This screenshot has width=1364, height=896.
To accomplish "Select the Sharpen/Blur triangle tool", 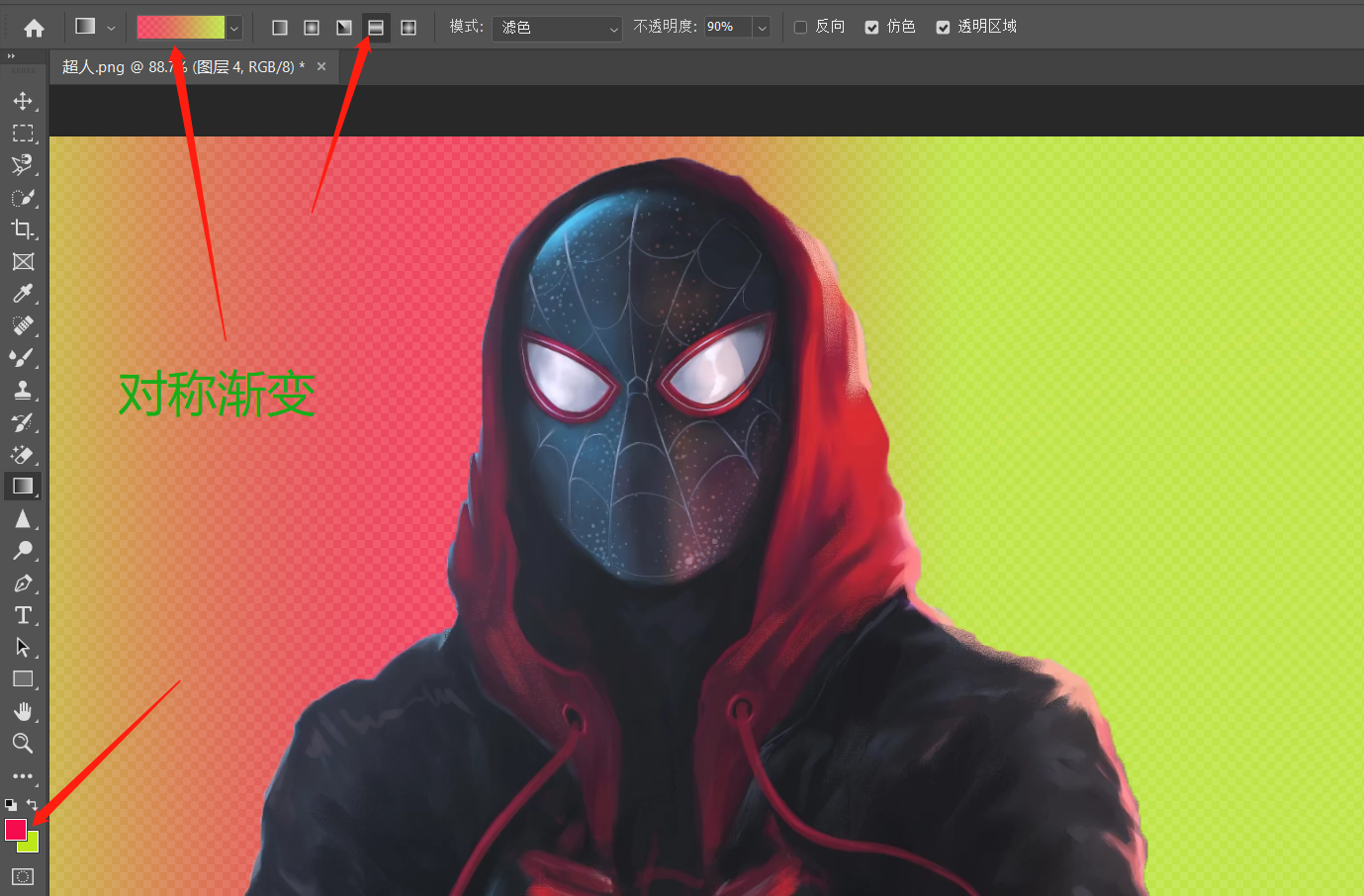I will [23, 518].
